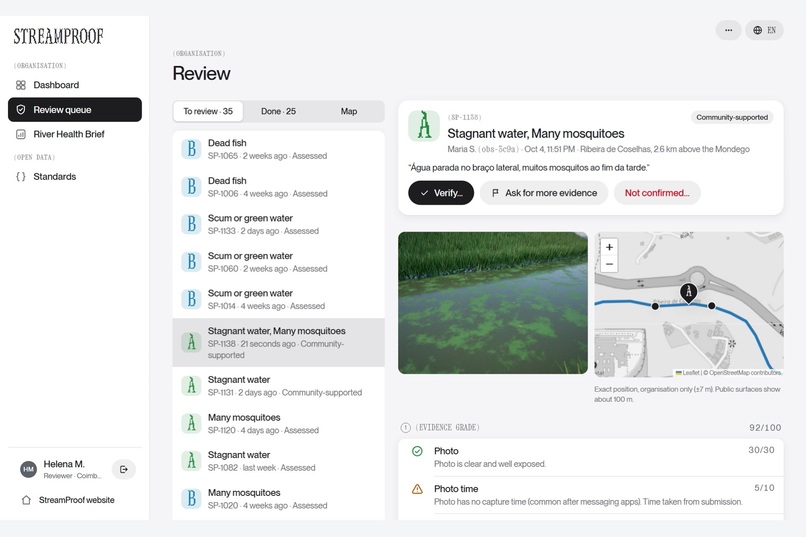The height and width of the screenshot is (537, 806).
Task: Click the Photo evidence row
Action: (591, 457)
